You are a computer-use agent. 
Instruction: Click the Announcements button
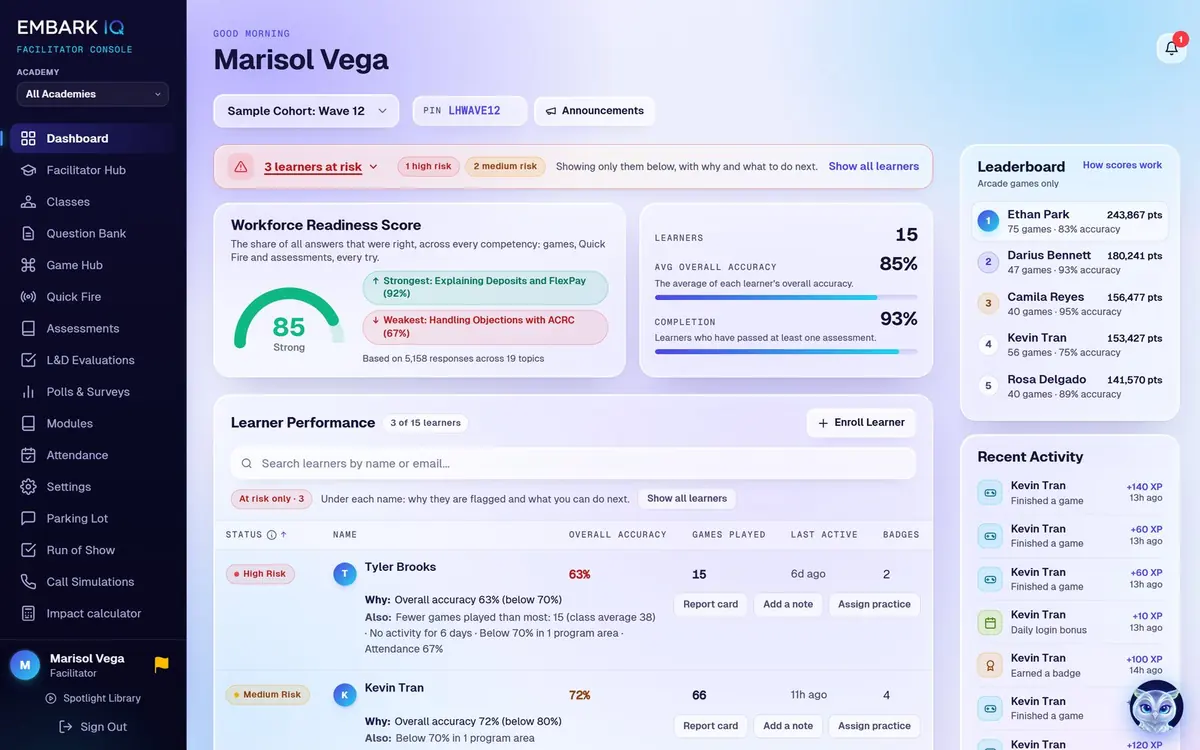[594, 111]
